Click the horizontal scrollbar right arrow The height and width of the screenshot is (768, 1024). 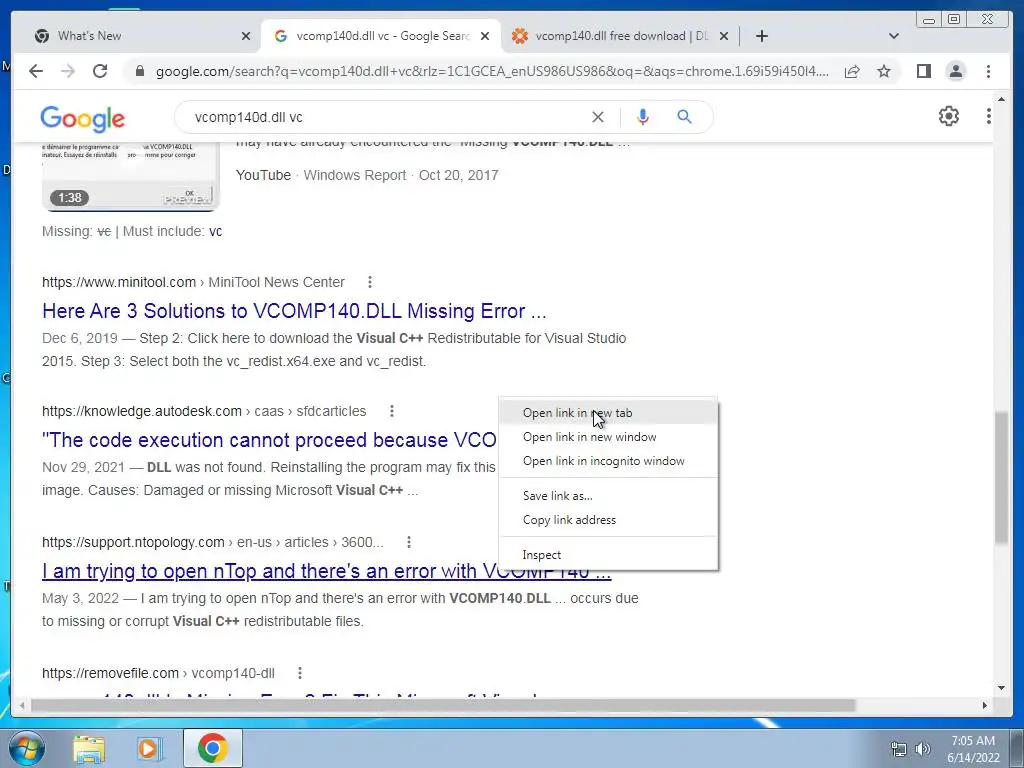click(985, 705)
